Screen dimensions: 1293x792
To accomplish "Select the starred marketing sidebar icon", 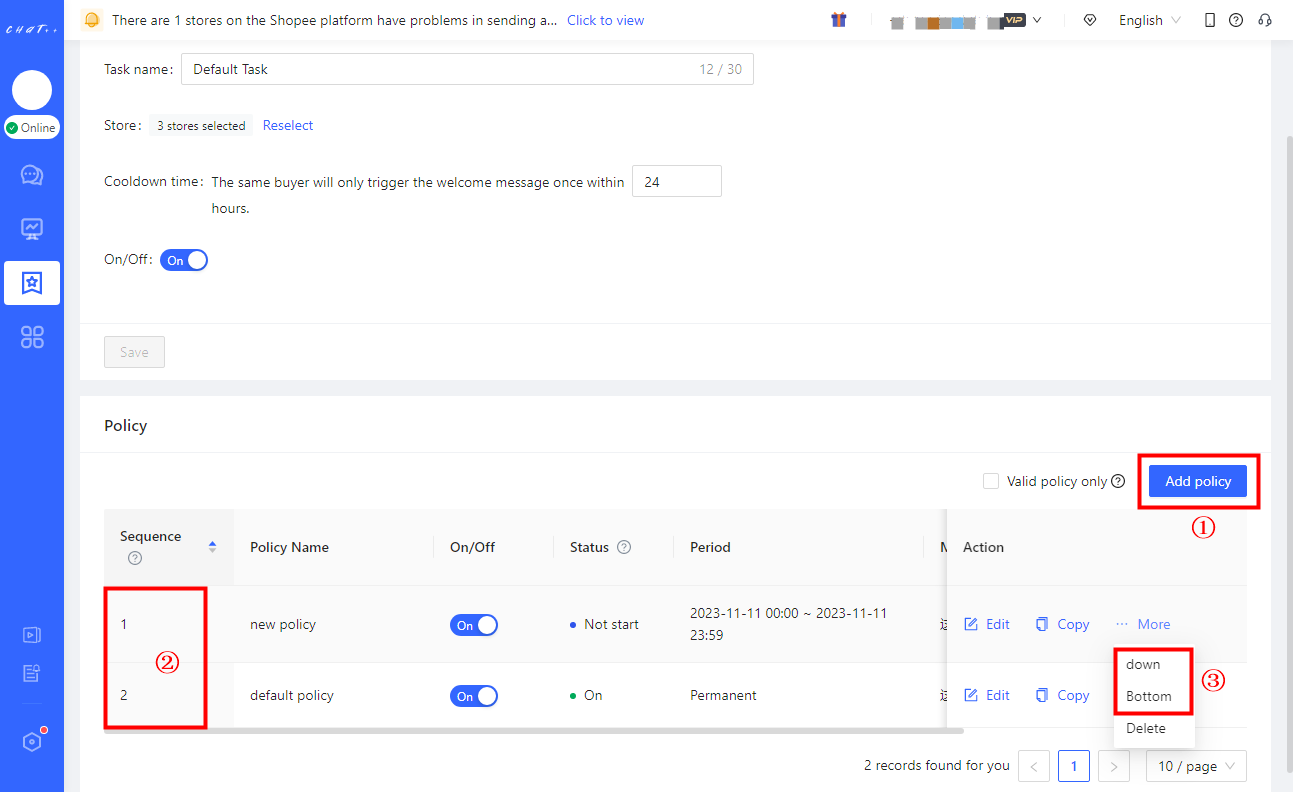I will (x=32, y=283).
